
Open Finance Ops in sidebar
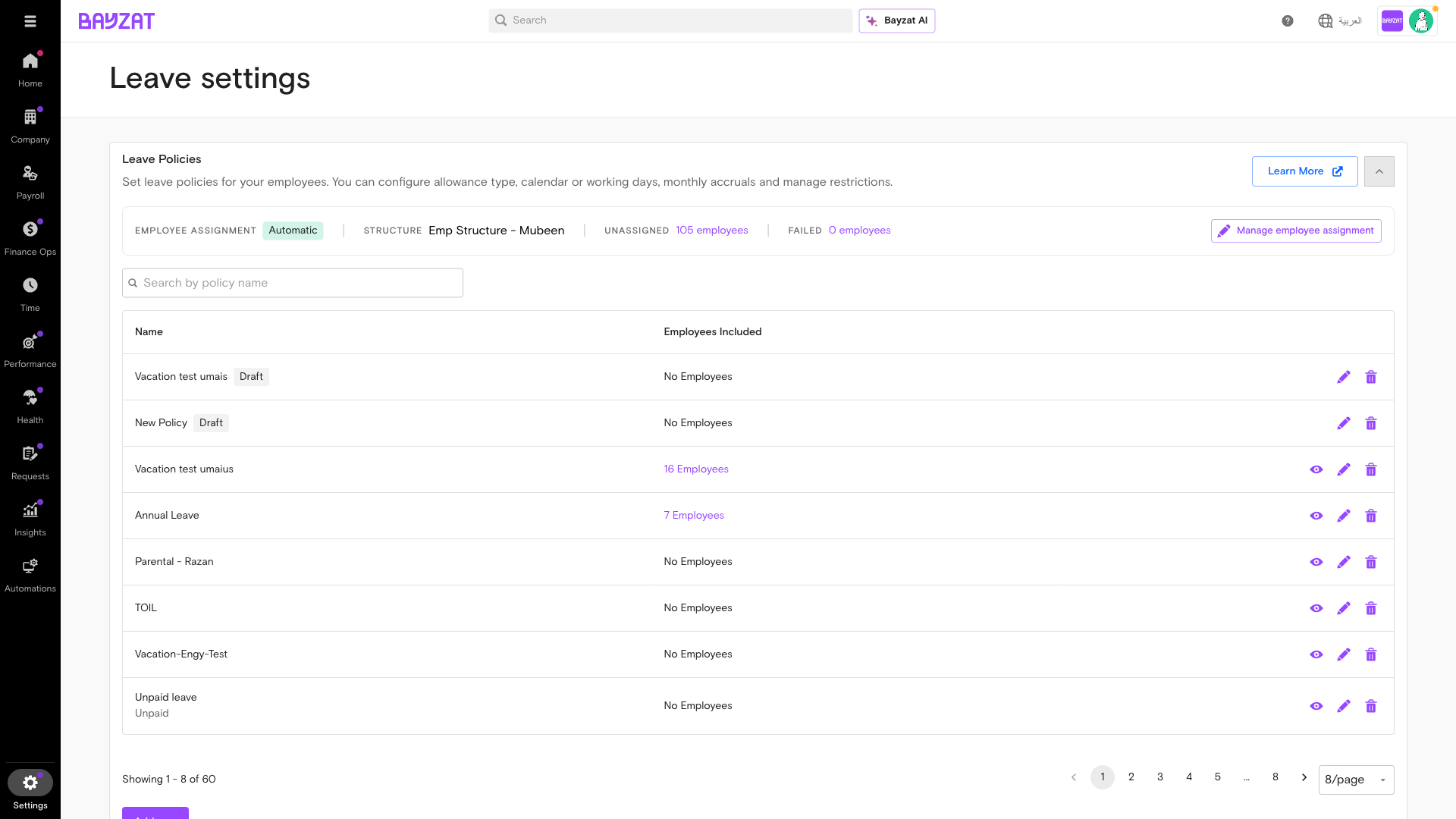[30, 238]
